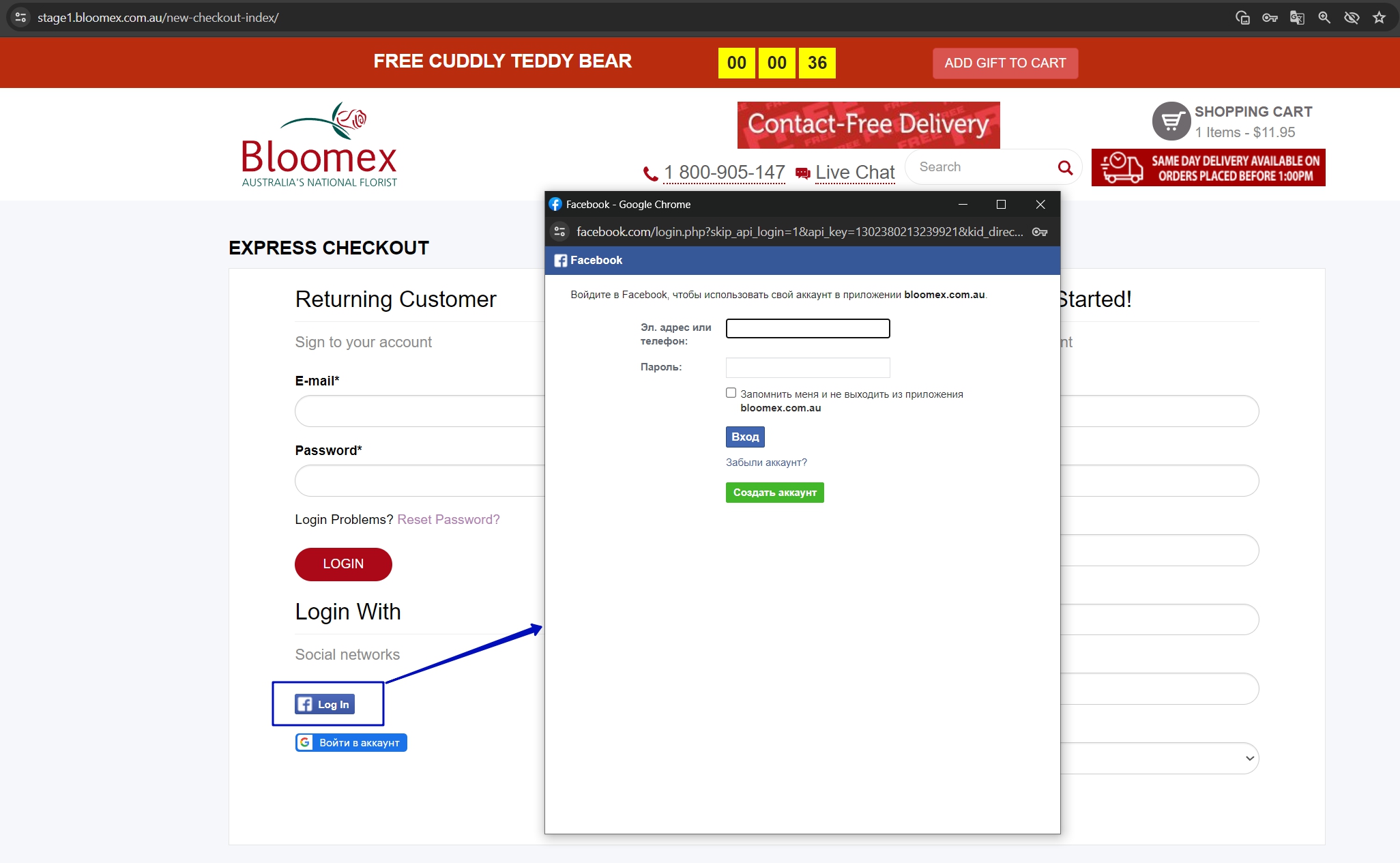Click the same day delivery truck banner
Viewport: 1400px width, 863px height.
coord(1208,168)
